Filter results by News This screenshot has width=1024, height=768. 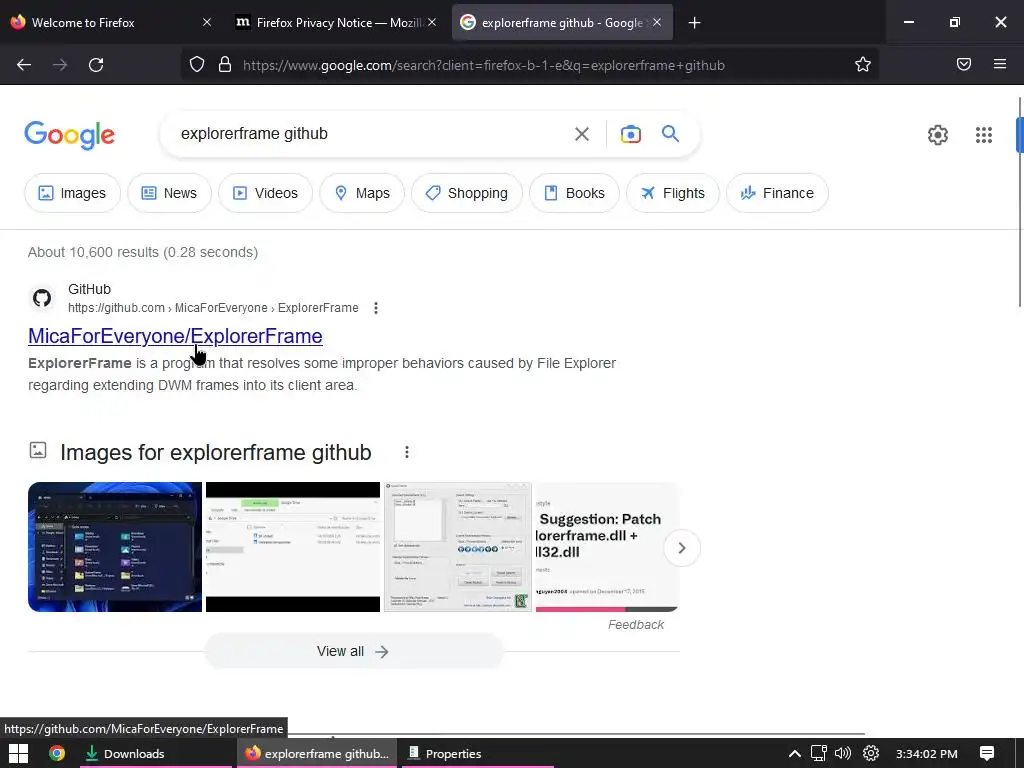tap(169, 193)
